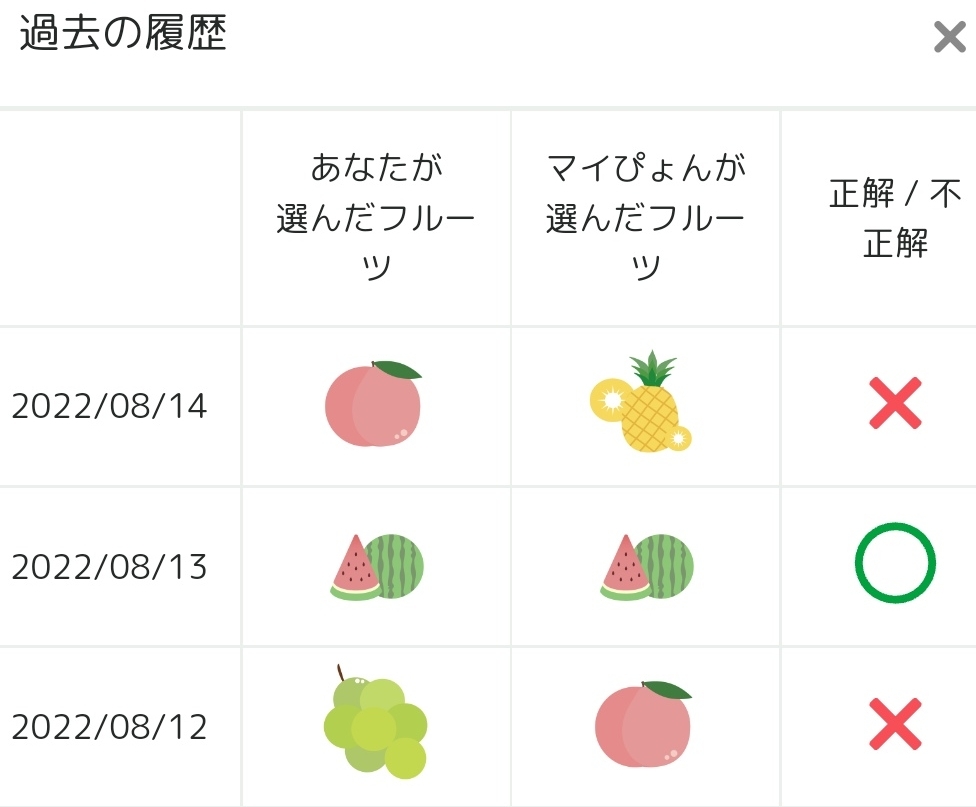Click the peach マイぴょん chose on 2022/08/12
Screen dimensions: 976x807
pos(643,724)
